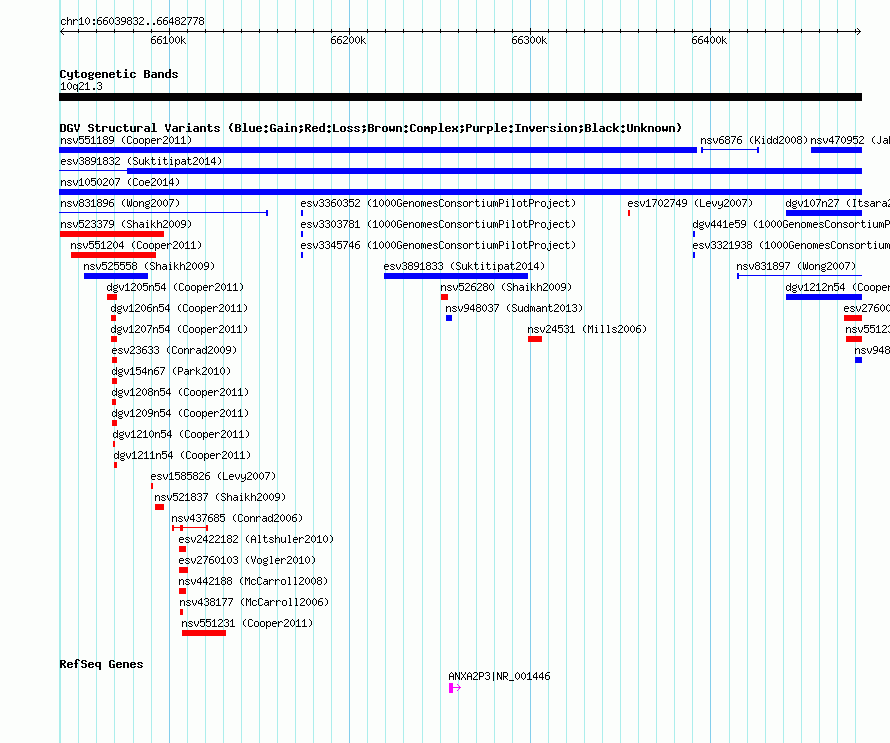Select esv1702749 (Levy2007) label
The image size is (890, 743).
point(690,203)
